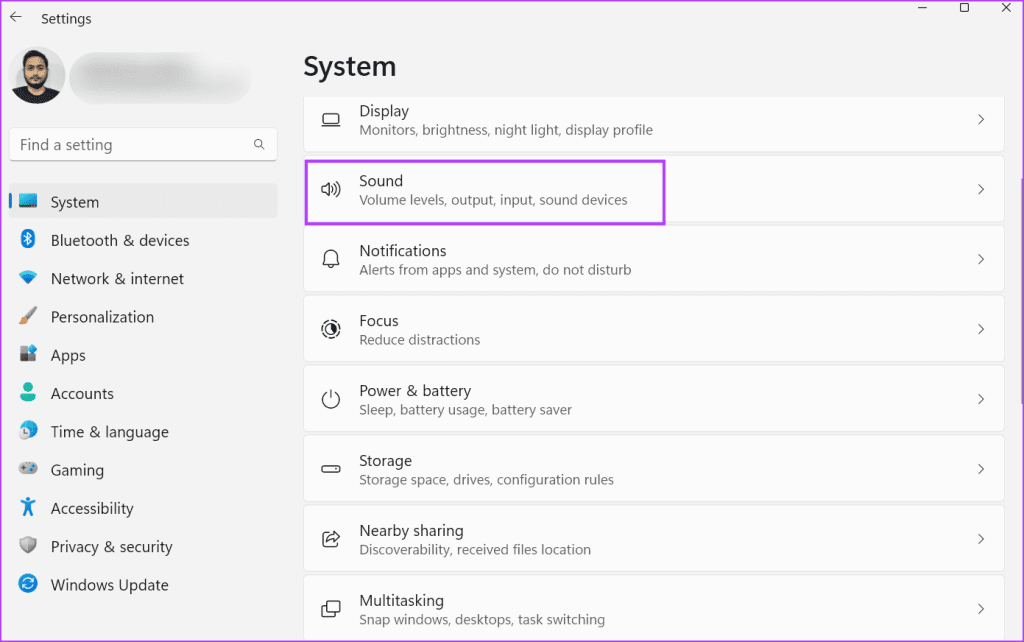Click the Network & internet Wi-Fi icon
Image resolution: width=1024 pixels, height=642 pixels.
pos(28,279)
